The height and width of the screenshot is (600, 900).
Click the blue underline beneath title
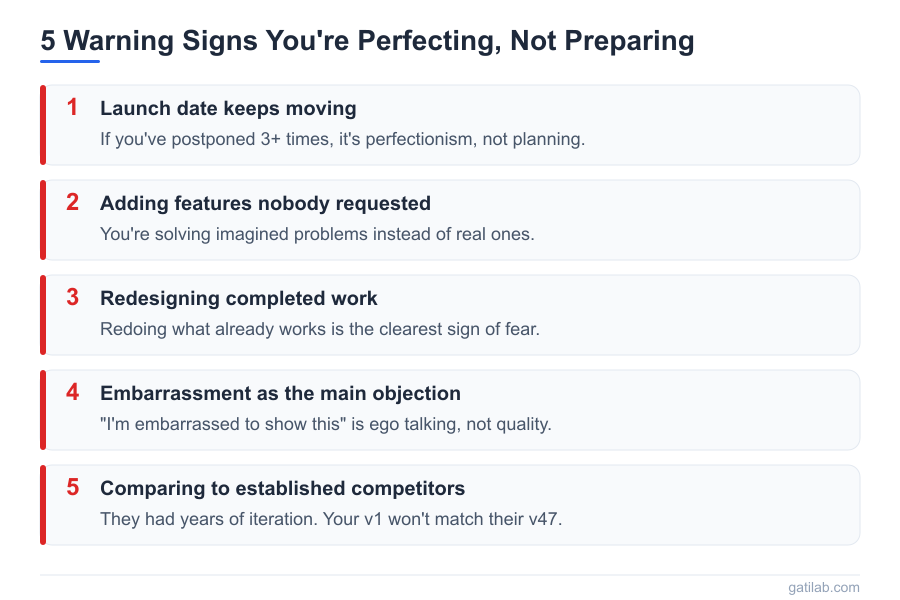point(70,61)
